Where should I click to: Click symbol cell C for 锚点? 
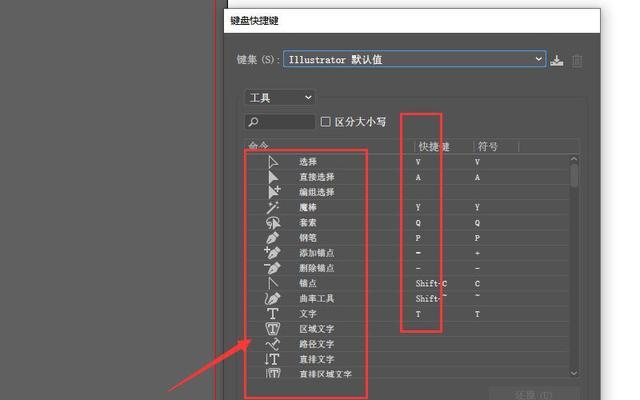(477, 283)
